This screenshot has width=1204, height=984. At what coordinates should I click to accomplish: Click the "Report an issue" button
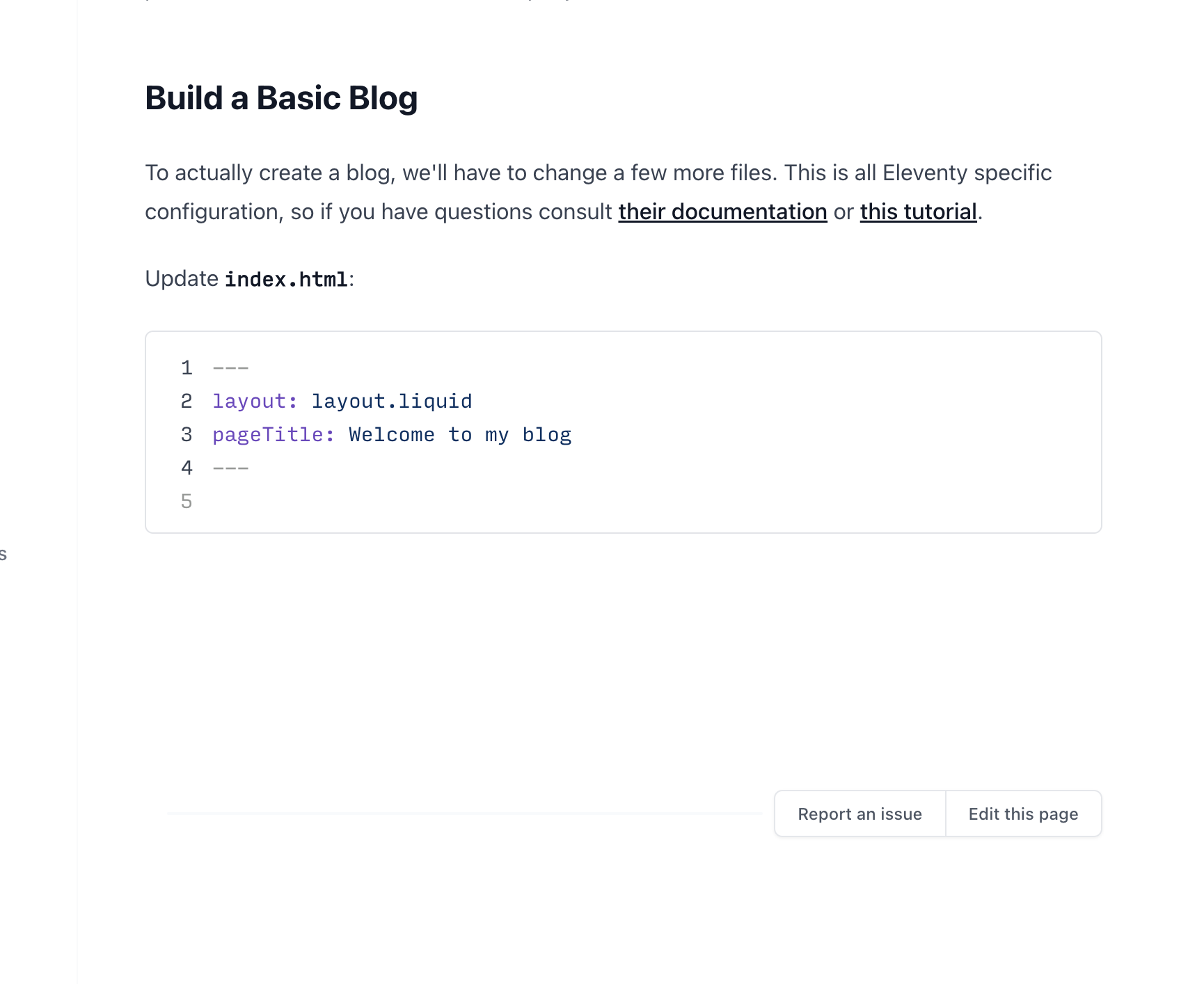860,813
